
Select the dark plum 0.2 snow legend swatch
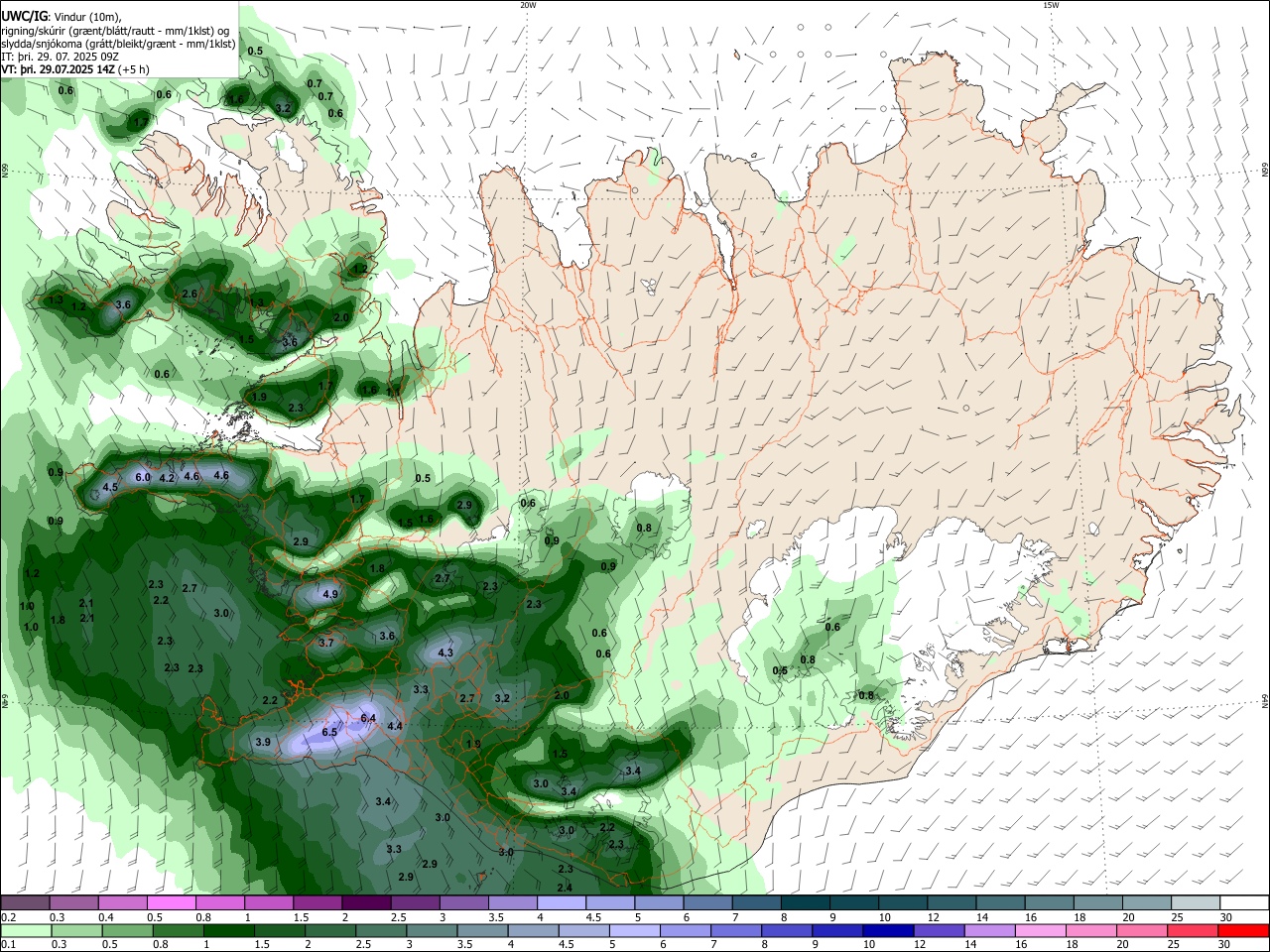point(25,902)
